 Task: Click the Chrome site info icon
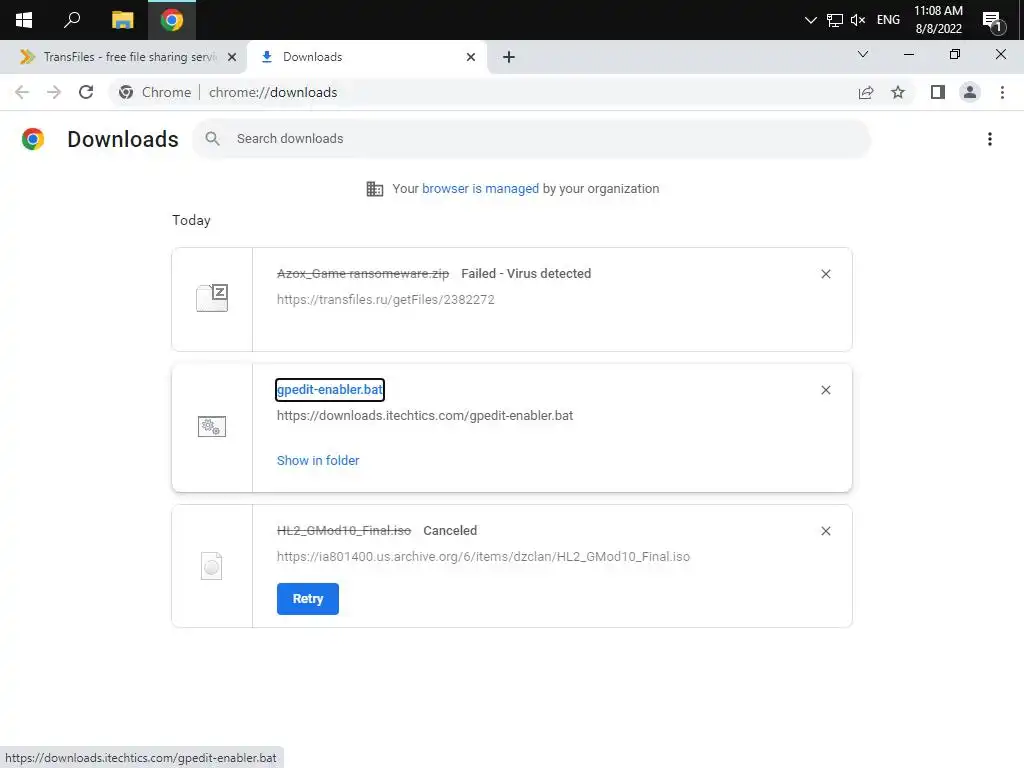pyautogui.click(x=126, y=92)
